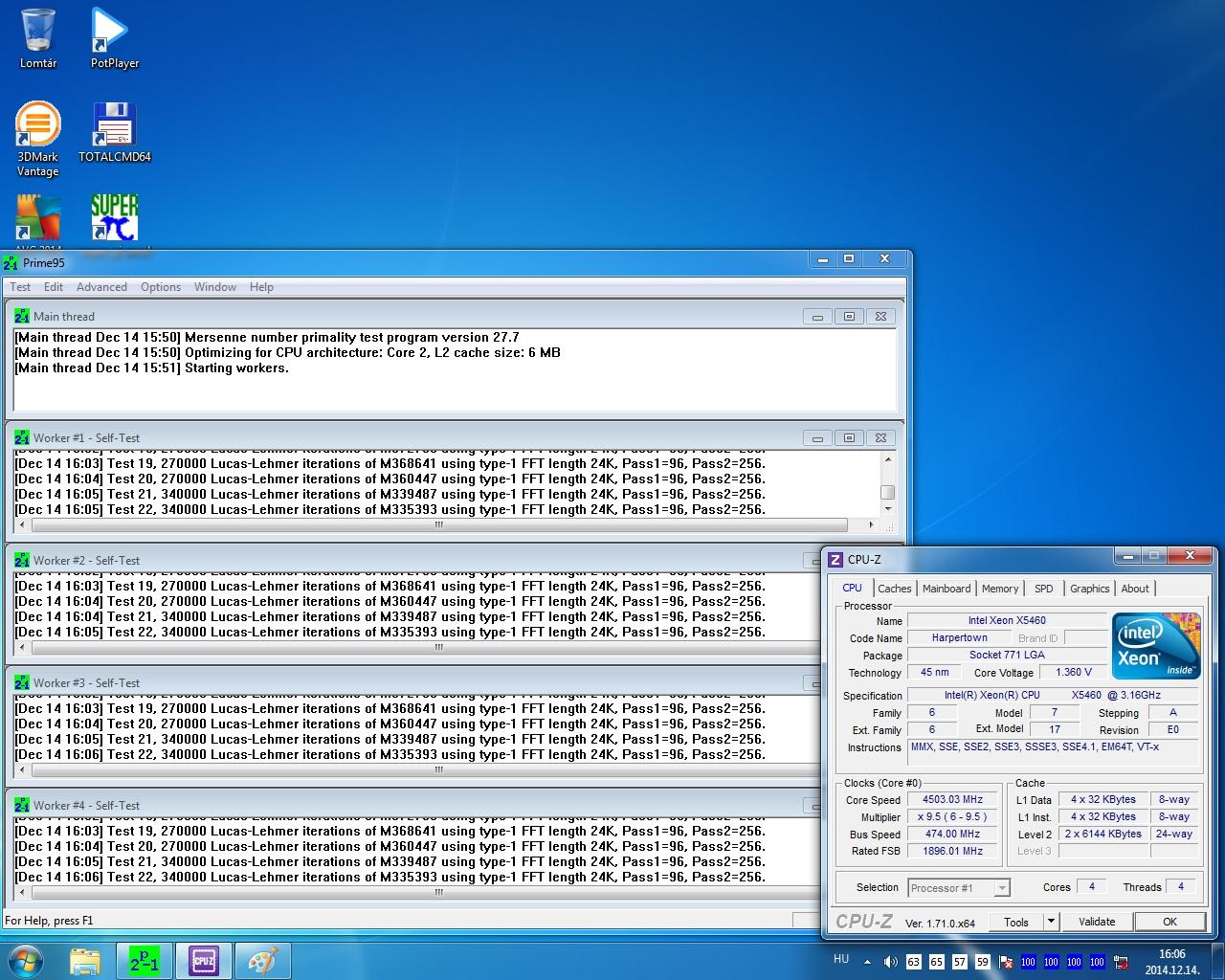
Task: Open the Test menu in Prime95
Action: [20, 287]
